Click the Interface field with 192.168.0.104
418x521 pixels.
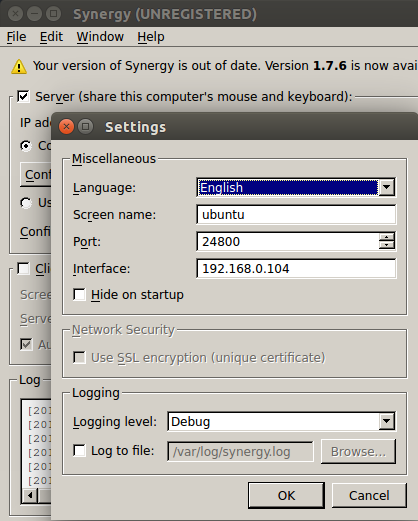tap(296, 269)
